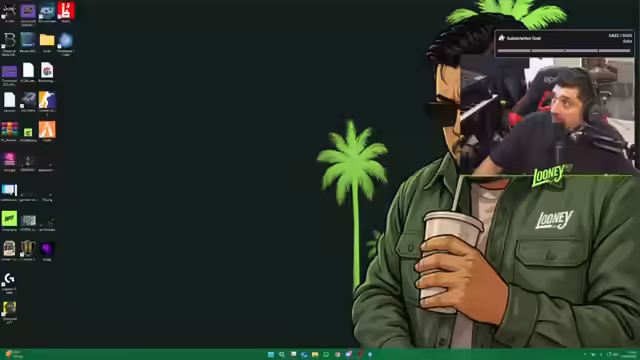Open File Explorer from the taskbar
640x360 pixels.
click(315, 354)
